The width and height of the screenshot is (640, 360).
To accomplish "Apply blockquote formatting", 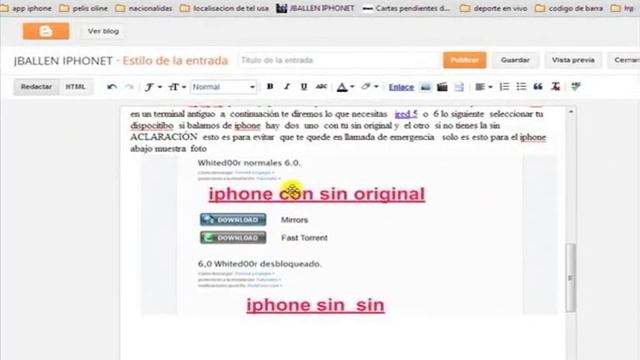I will coord(538,87).
